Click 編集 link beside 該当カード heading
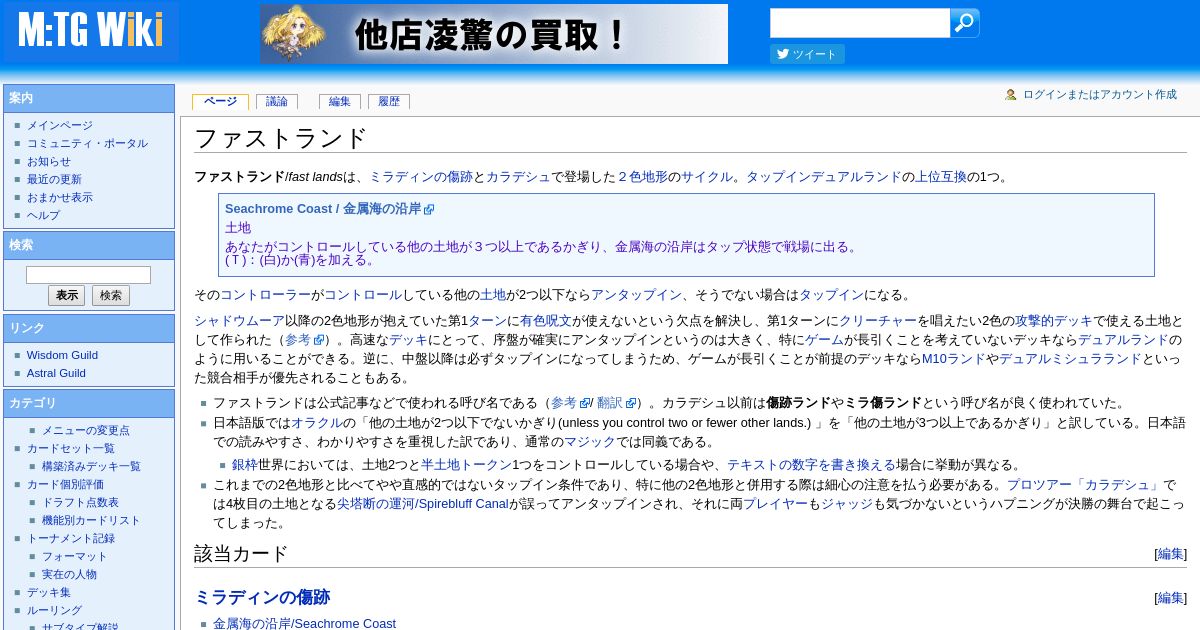Viewport: 1200px width, 630px height. [x=1171, y=554]
